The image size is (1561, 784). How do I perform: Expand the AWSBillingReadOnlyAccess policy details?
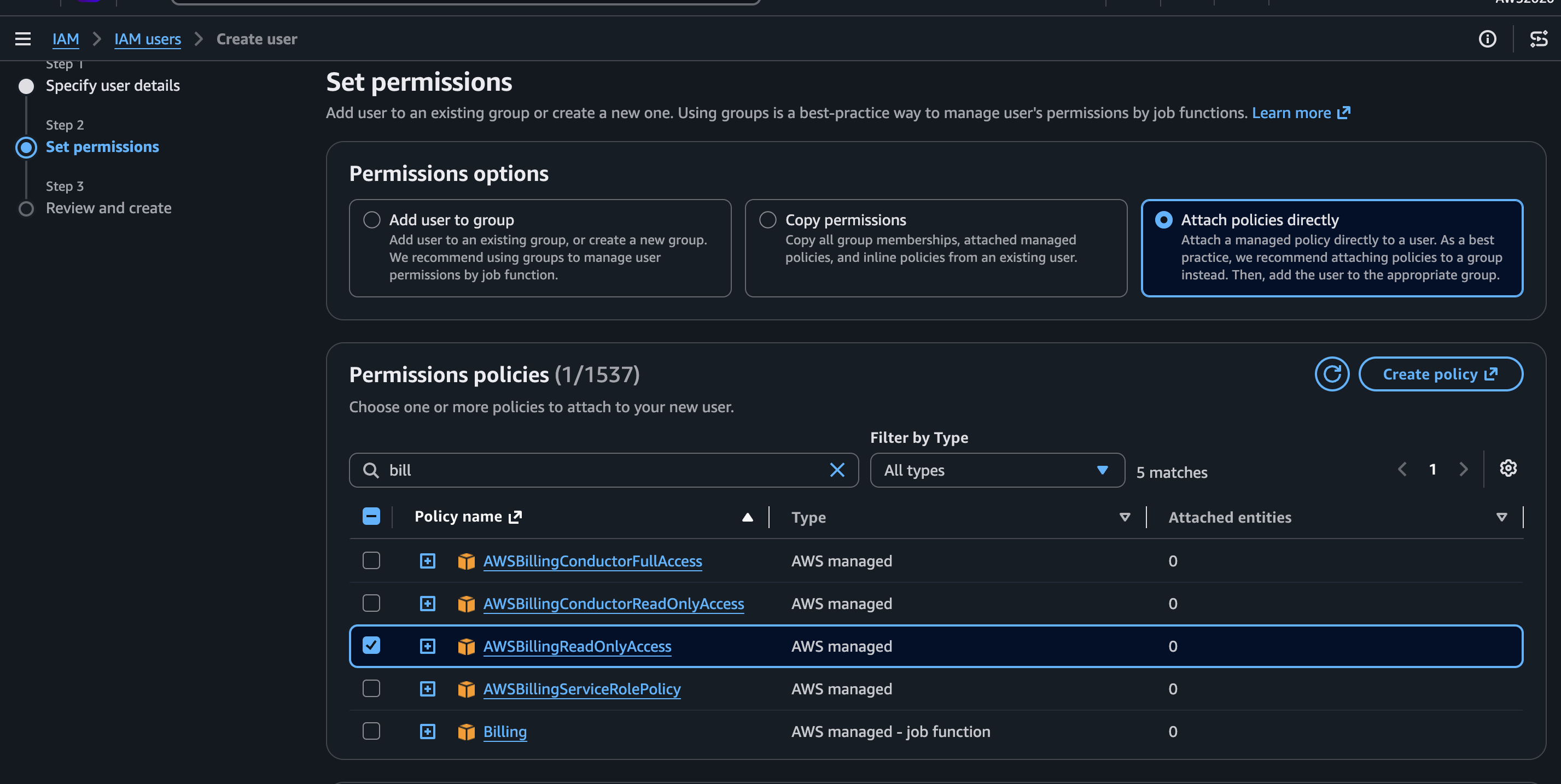(428, 646)
